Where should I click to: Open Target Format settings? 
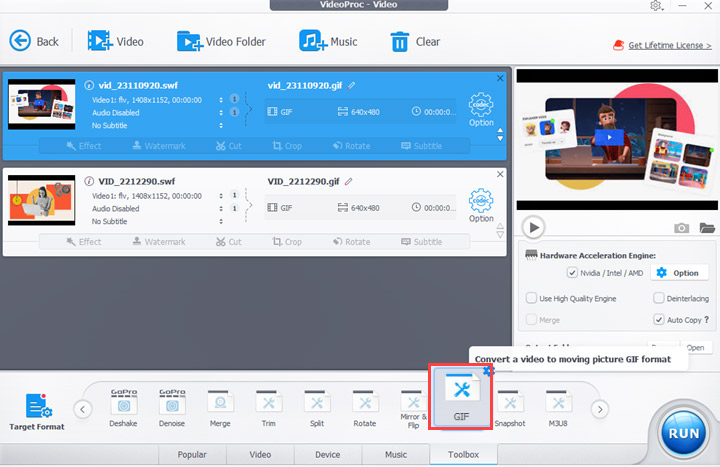coord(37,411)
